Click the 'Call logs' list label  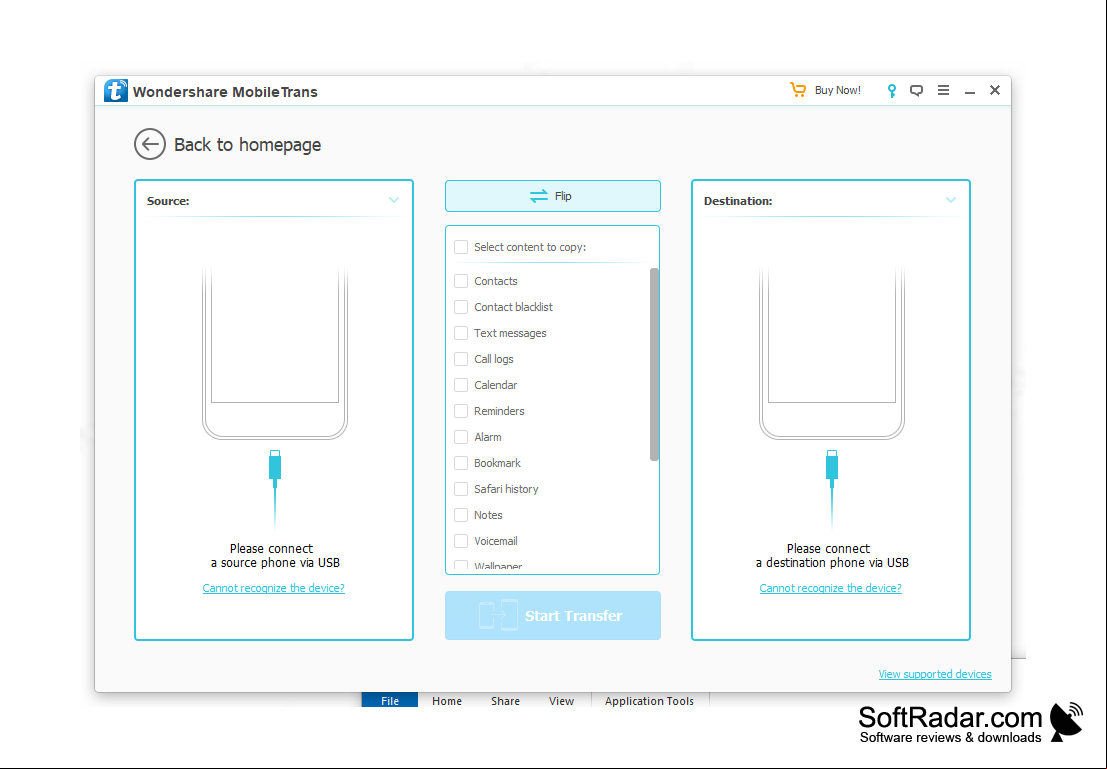494,359
